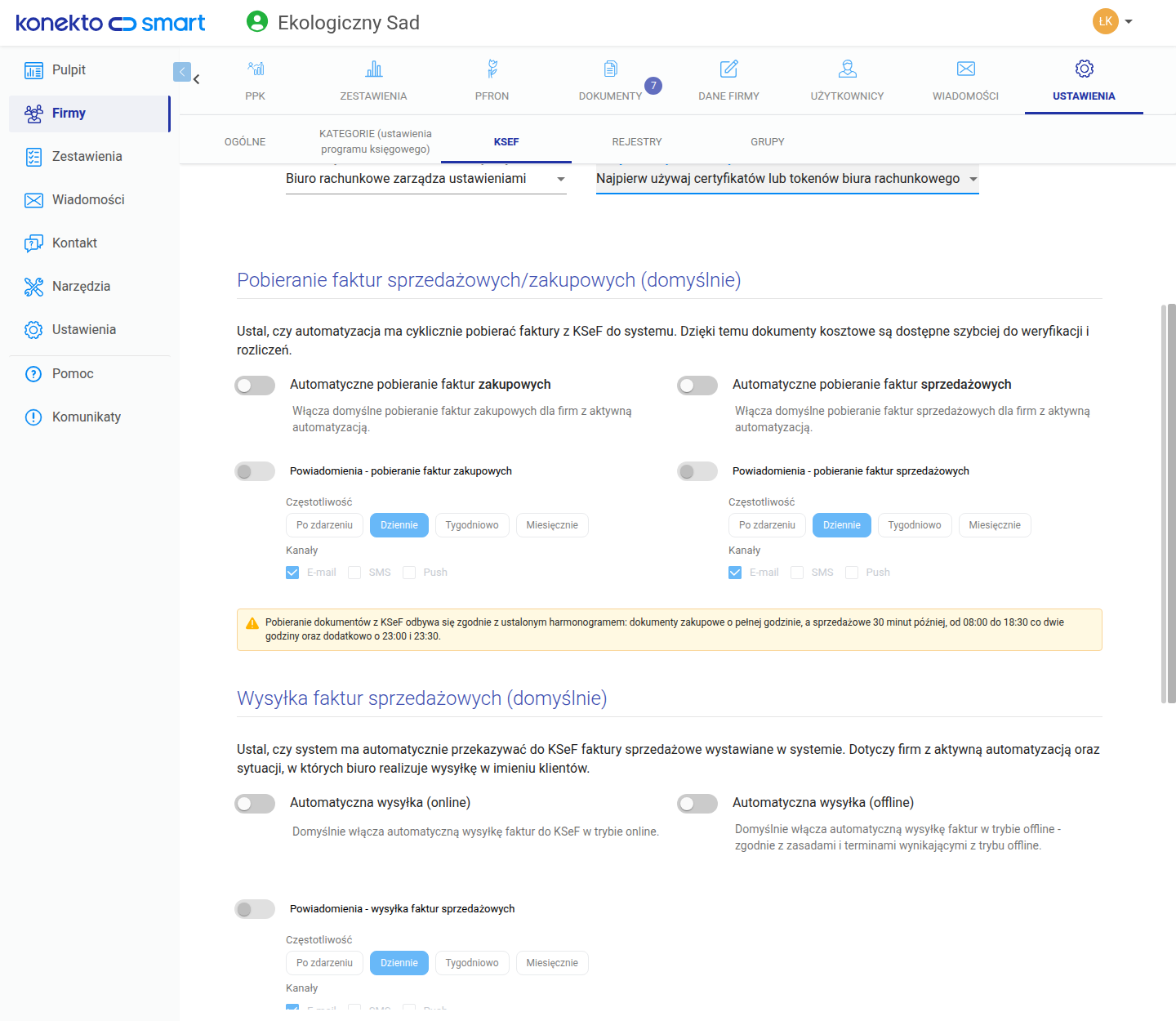Switch to the REJESTRY sub-tab

point(637,142)
